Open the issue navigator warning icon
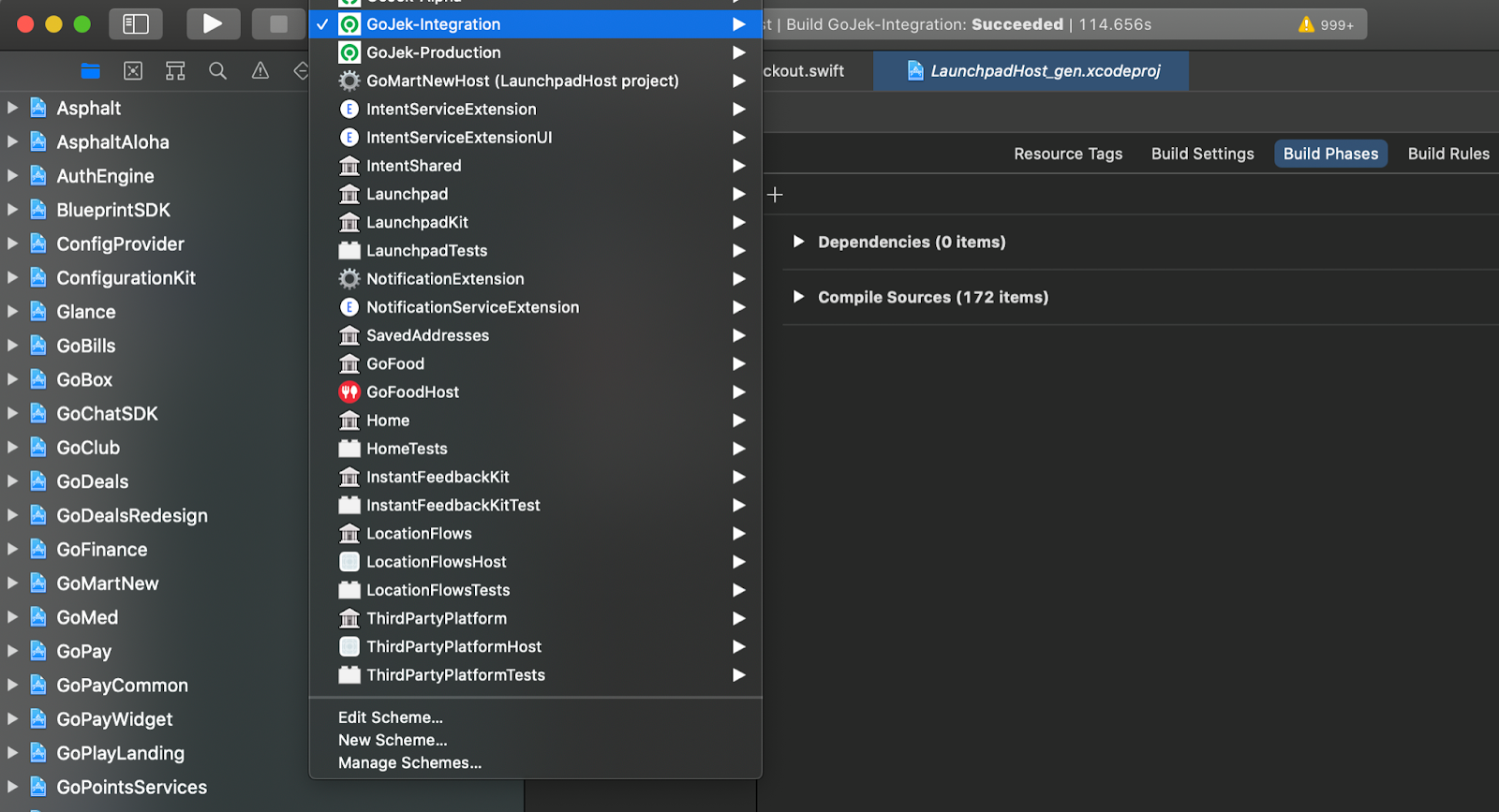Screen dimensions: 1499x812 (x=260, y=70)
